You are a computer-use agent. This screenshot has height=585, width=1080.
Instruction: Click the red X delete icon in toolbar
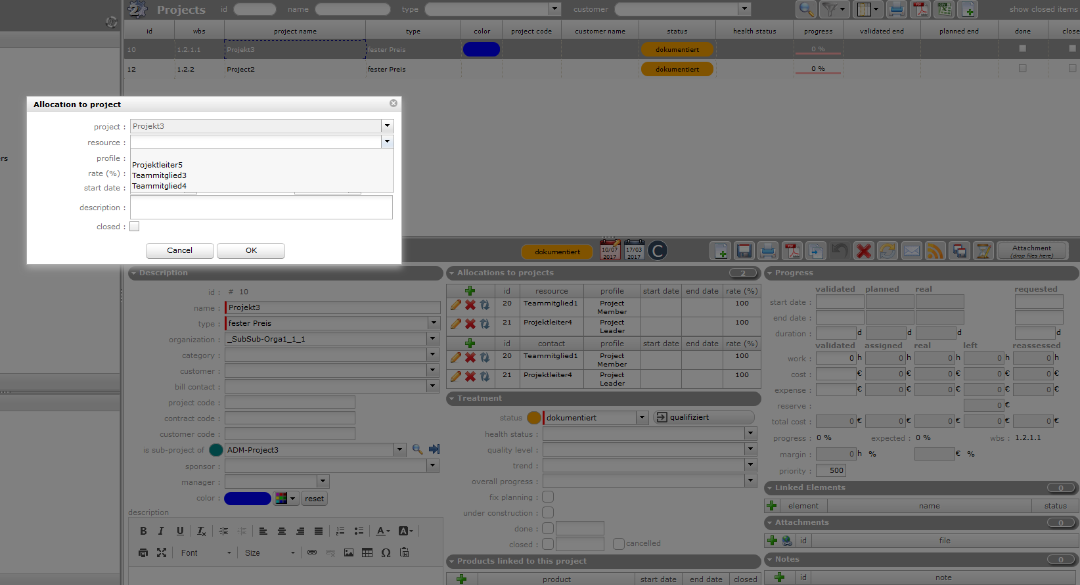863,251
